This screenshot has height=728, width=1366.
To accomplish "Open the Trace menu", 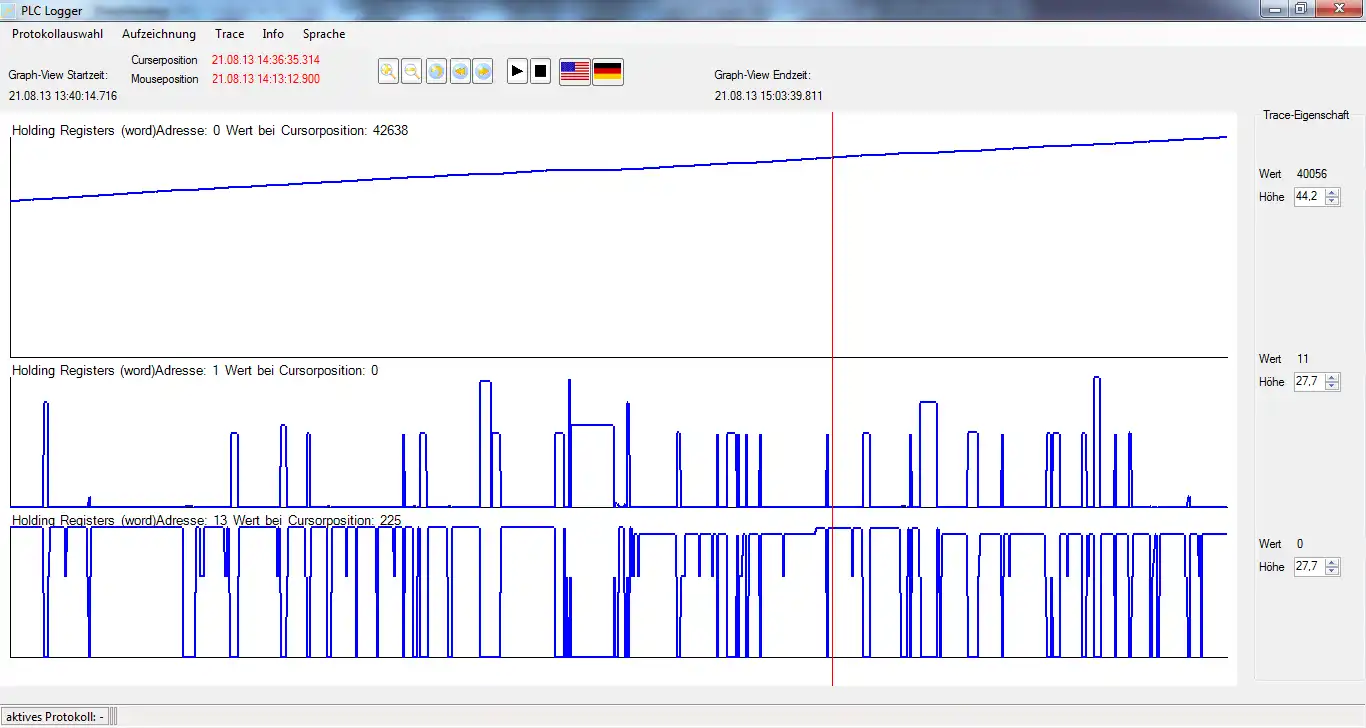I will click(x=229, y=34).
